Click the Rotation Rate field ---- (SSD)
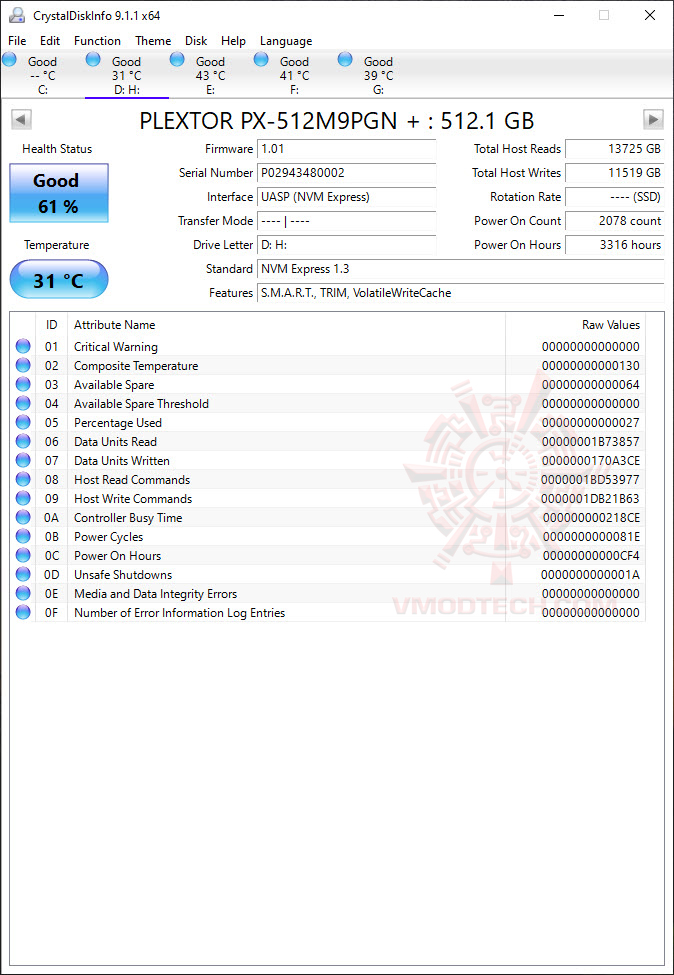Viewport: 674px width, 975px height. coord(615,197)
